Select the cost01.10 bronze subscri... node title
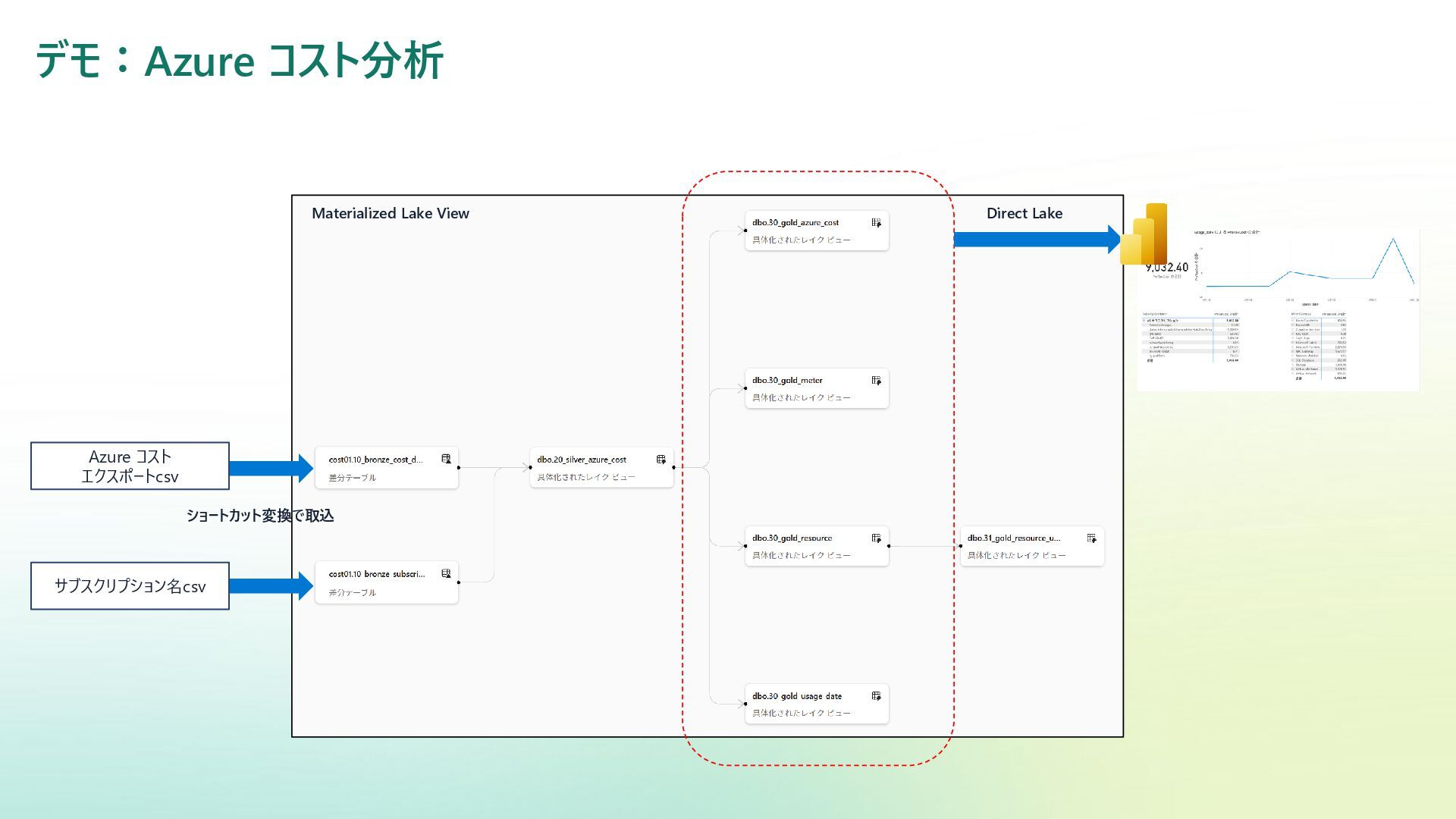The image size is (1456, 819). click(377, 574)
